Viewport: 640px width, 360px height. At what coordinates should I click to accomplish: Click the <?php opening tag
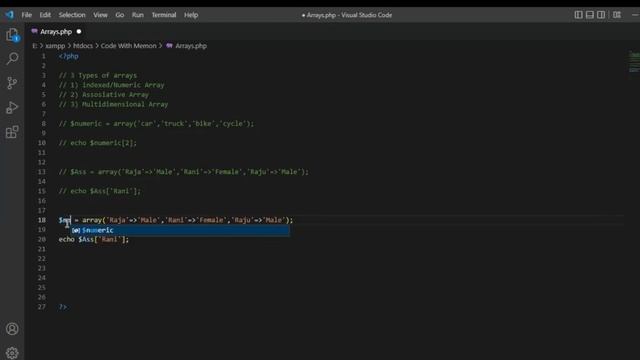click(69, 56)
